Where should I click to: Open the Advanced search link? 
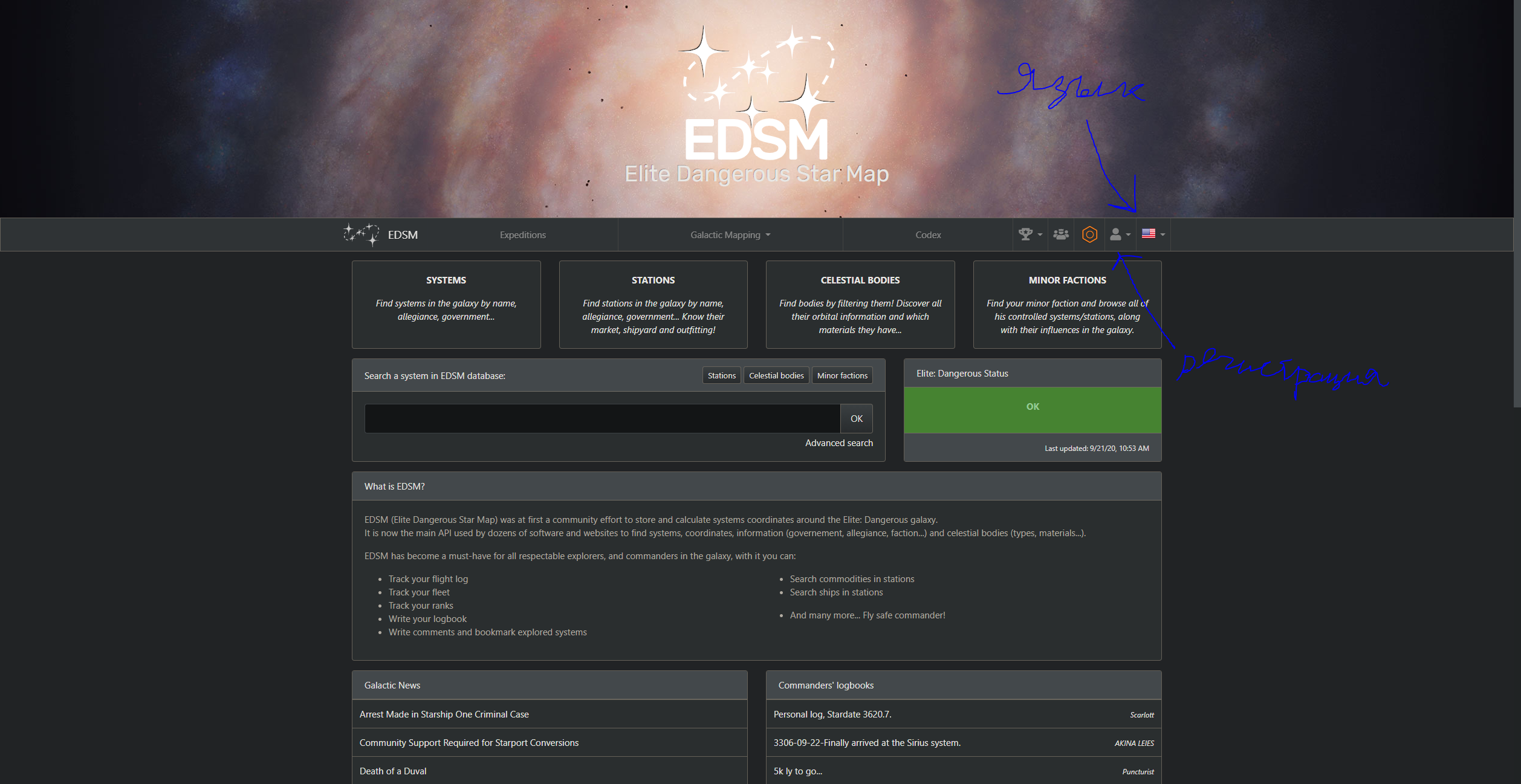(x=839, y=443)
